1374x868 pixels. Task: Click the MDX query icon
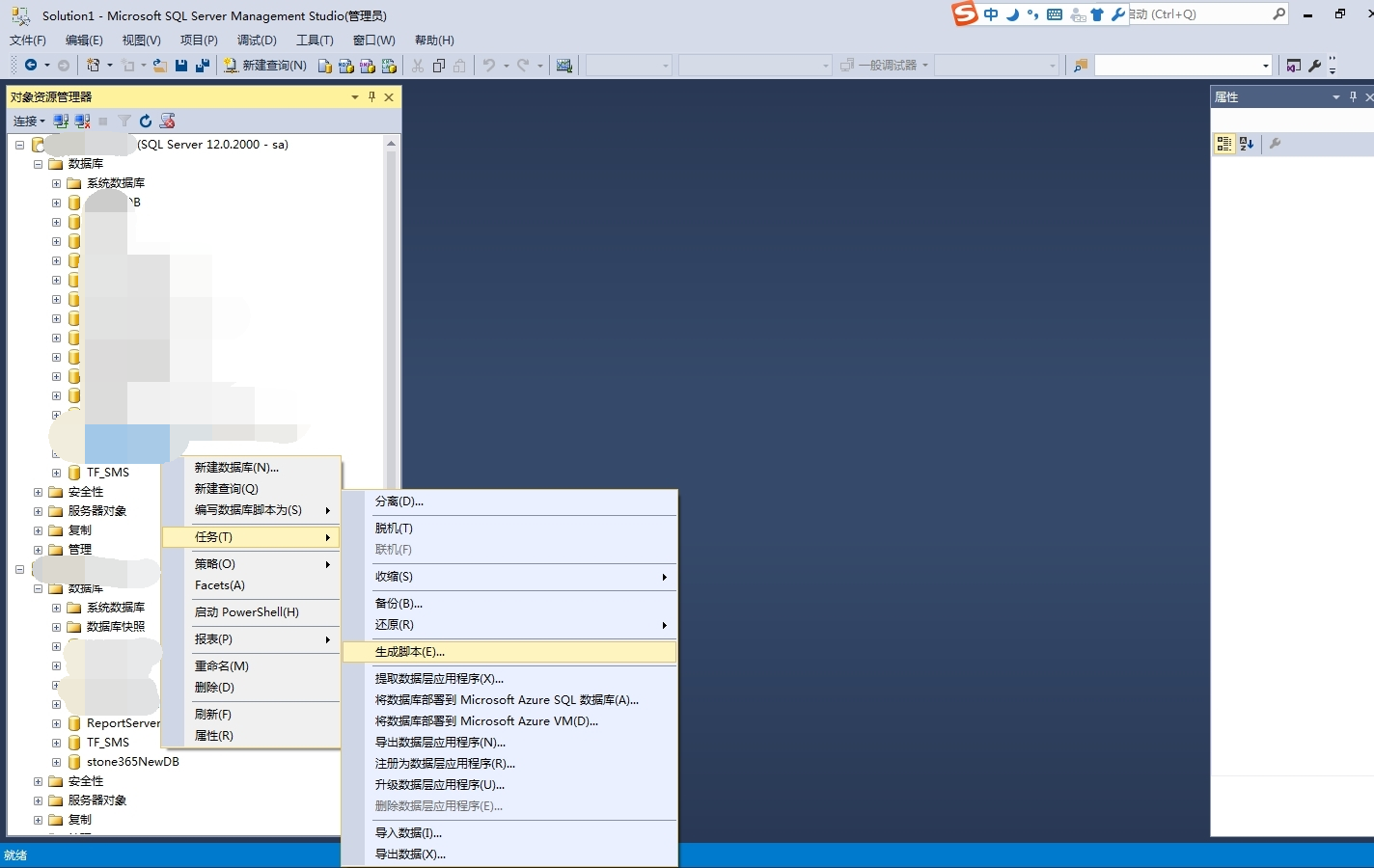pyautogui.click(x=346, y=66)
